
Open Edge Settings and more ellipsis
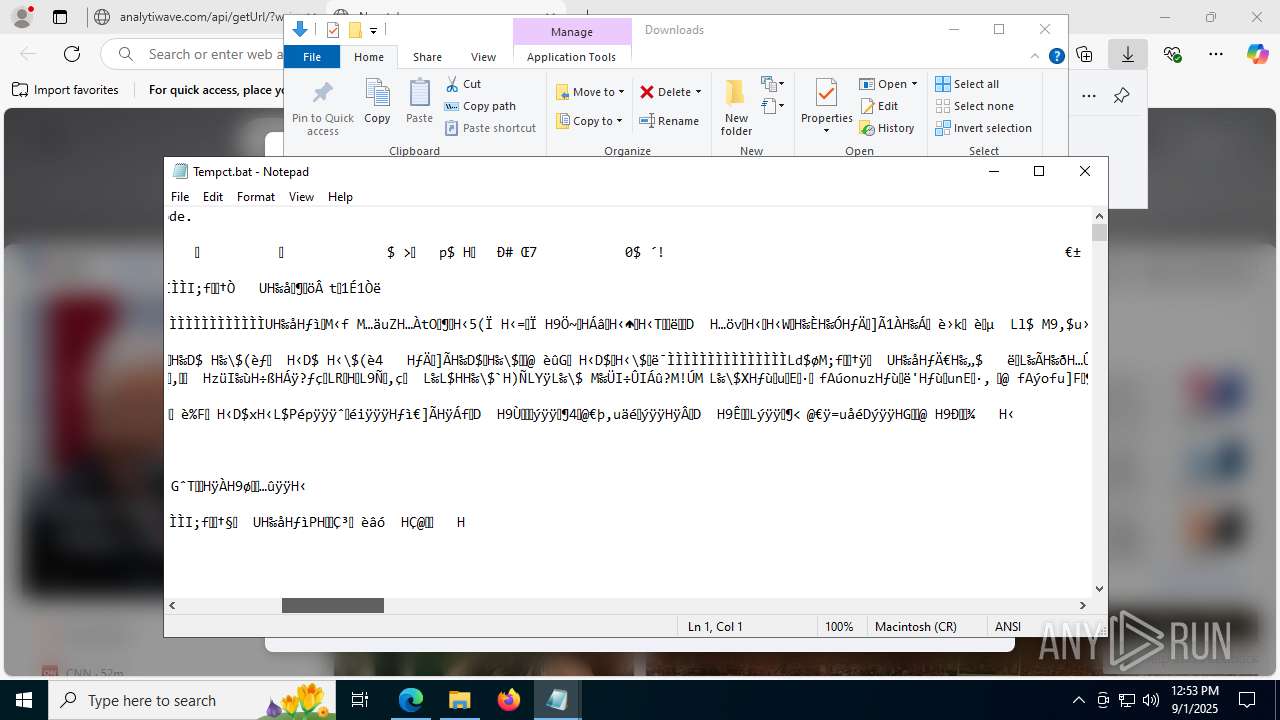click(x=1216, y=54)
